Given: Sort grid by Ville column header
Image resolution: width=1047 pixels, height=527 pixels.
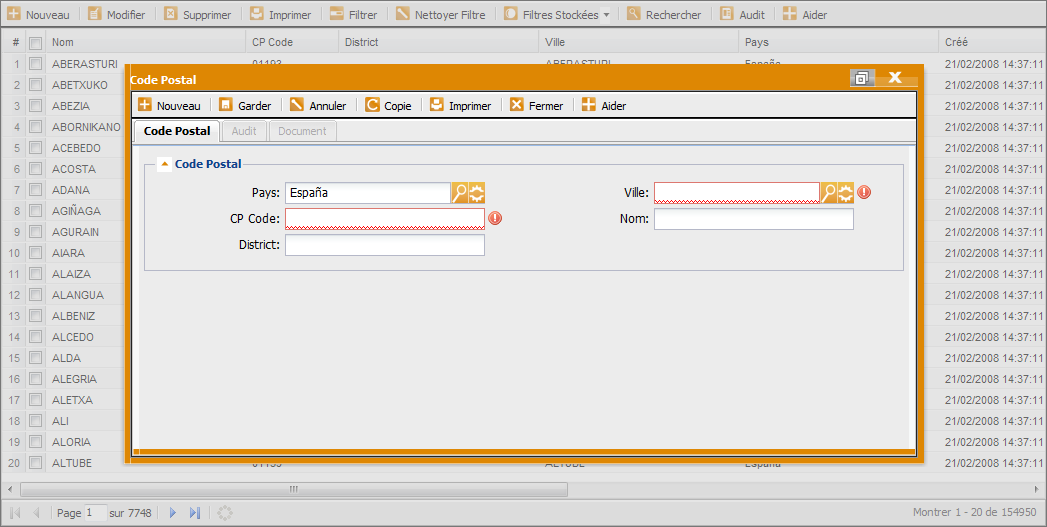Looking at the screenshot, I should 555,42.
